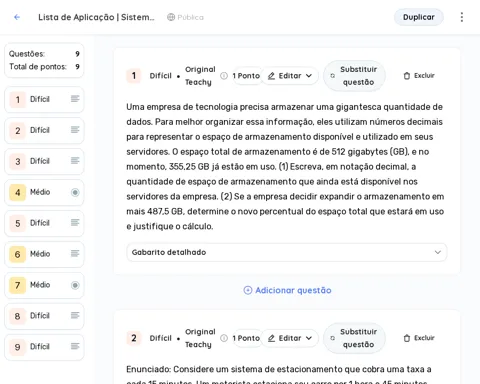Click the pencil icon in question 2 Editar
Screen dimensions: 480x384
tap(271, 338)
